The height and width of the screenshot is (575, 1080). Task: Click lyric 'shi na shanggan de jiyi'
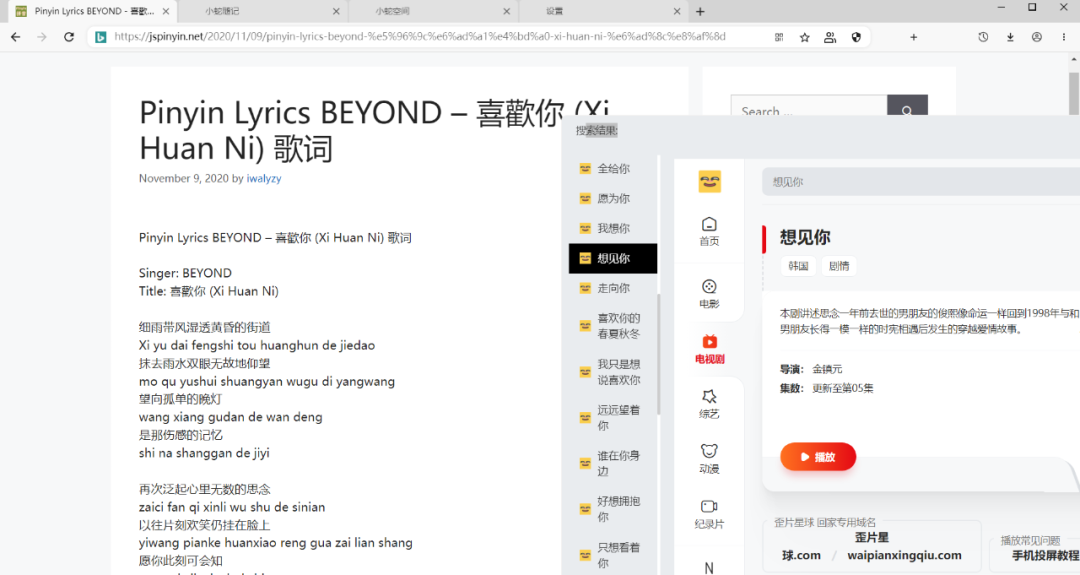point(204,453)
